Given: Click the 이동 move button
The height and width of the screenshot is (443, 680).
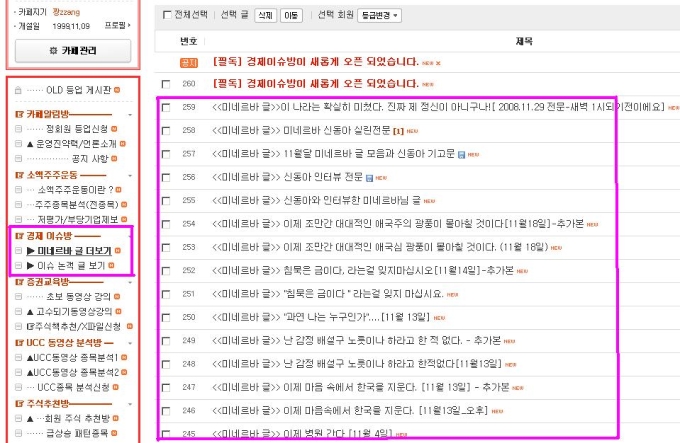Looking at the screenshot, I should coord(291,16).
